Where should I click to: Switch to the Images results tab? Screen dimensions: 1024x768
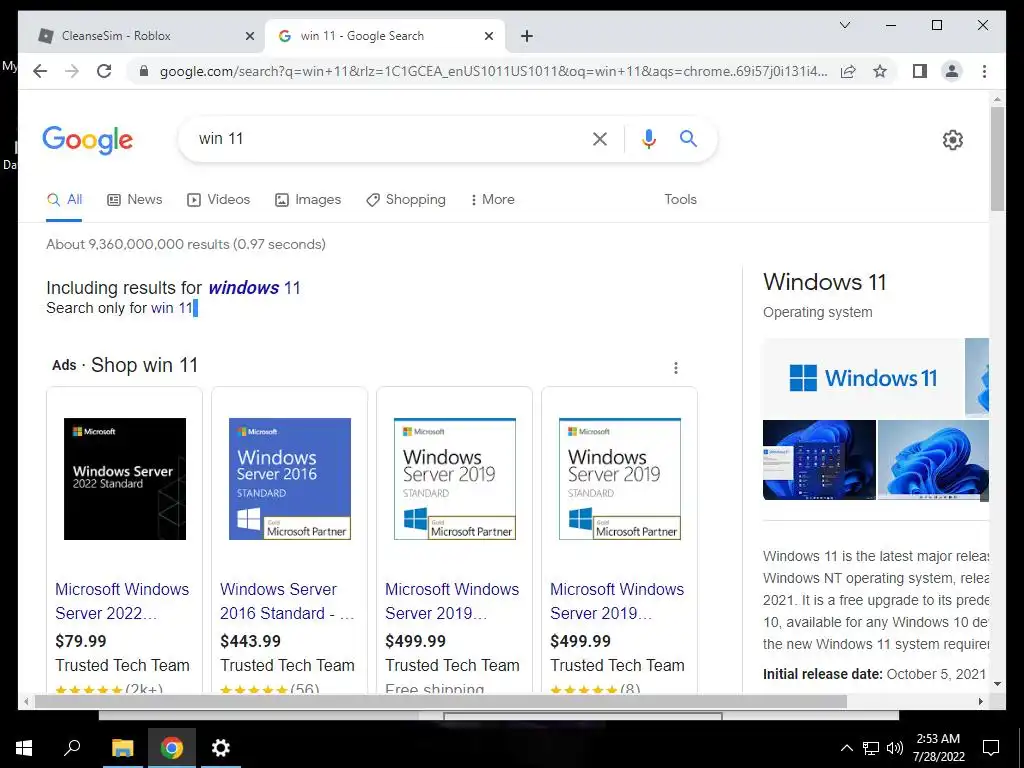[308, 200]
